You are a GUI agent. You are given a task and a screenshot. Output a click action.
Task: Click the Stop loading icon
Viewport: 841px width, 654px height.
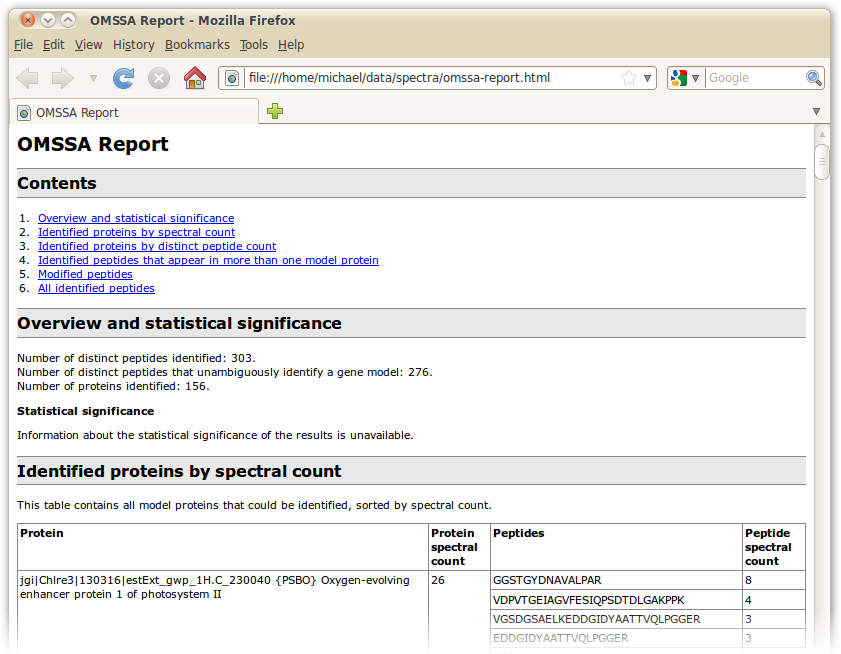click(159, 78)
